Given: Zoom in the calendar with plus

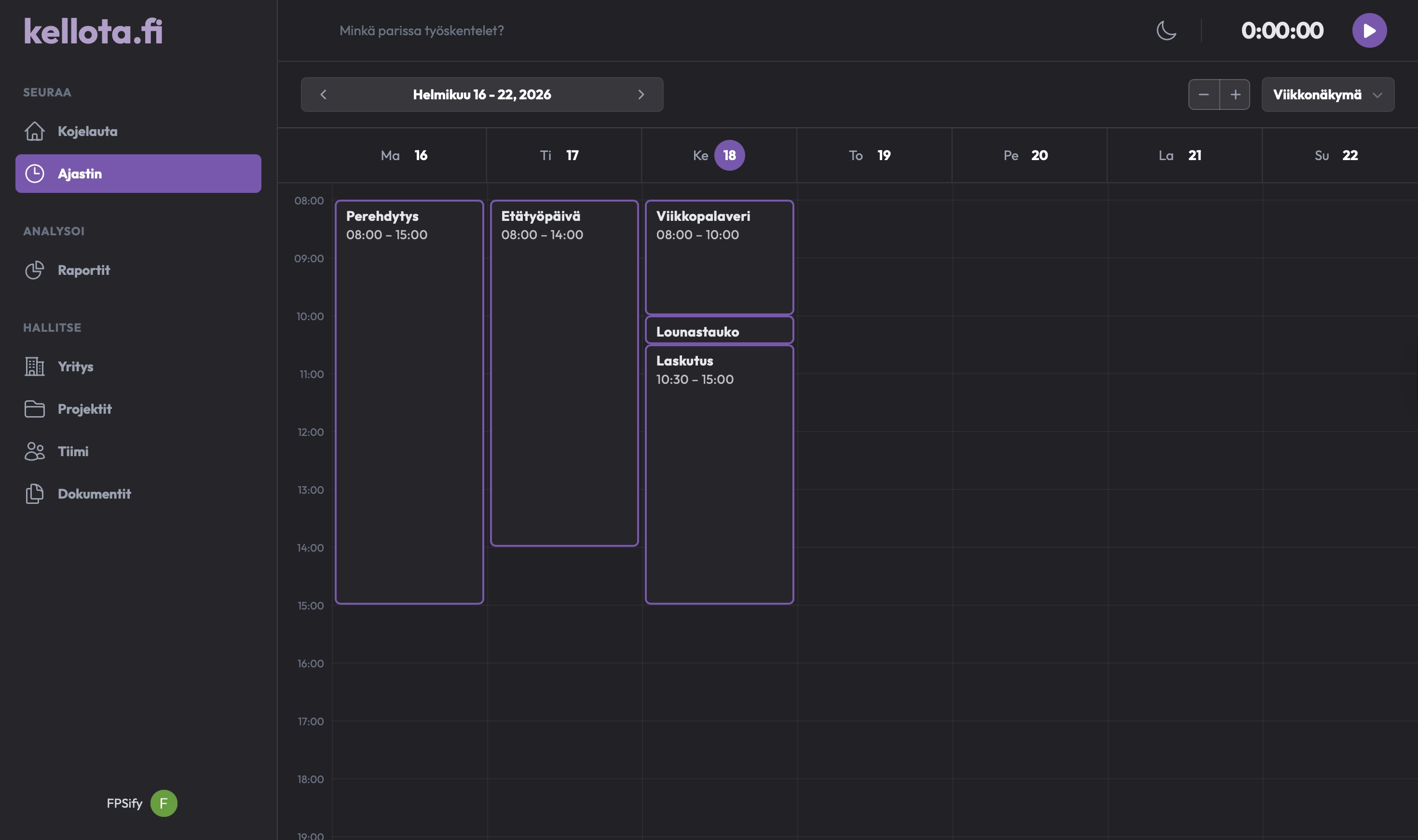Looking at the screenshot, I should click(1235, 95).
